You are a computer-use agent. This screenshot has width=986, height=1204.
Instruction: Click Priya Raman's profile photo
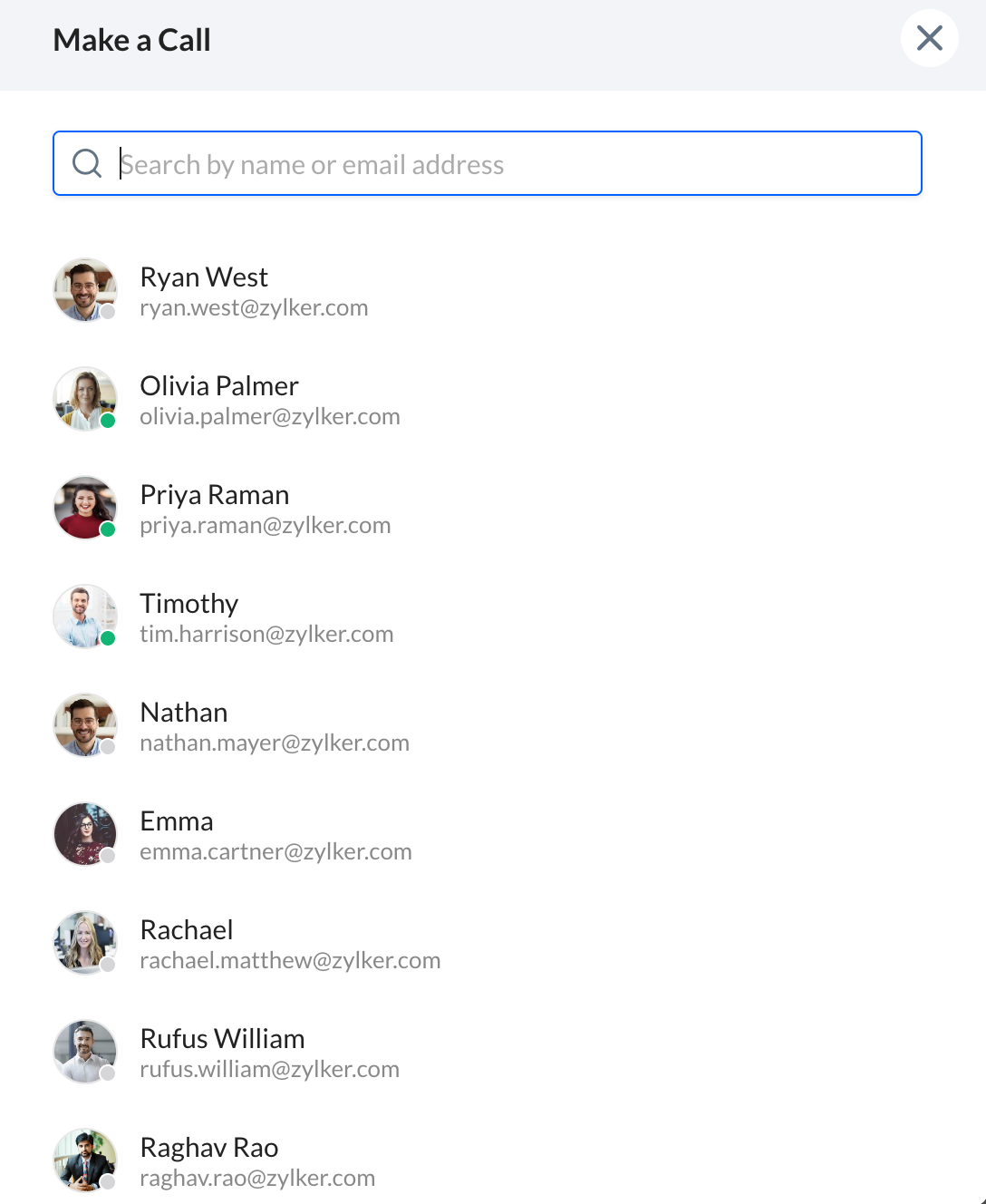coord(85,508)
